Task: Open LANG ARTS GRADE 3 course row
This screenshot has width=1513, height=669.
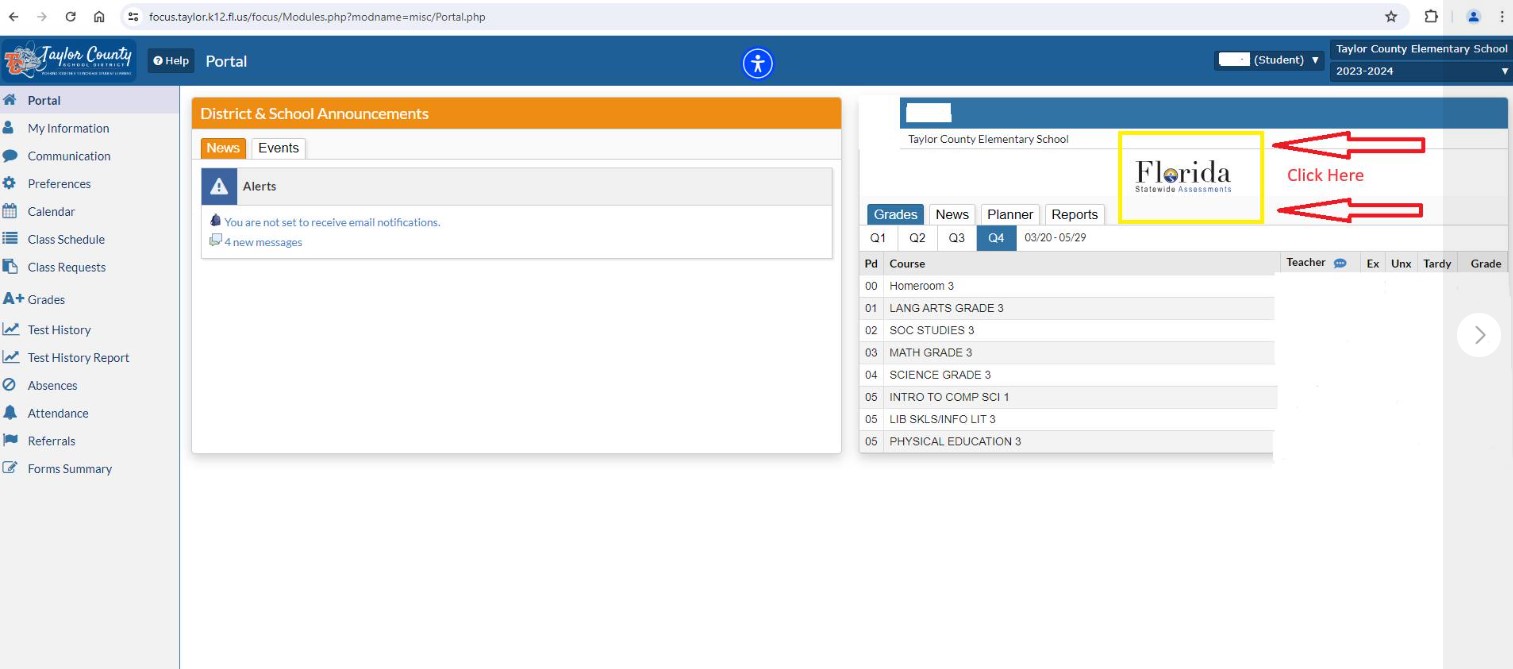Action: [x=1067, y=308]
